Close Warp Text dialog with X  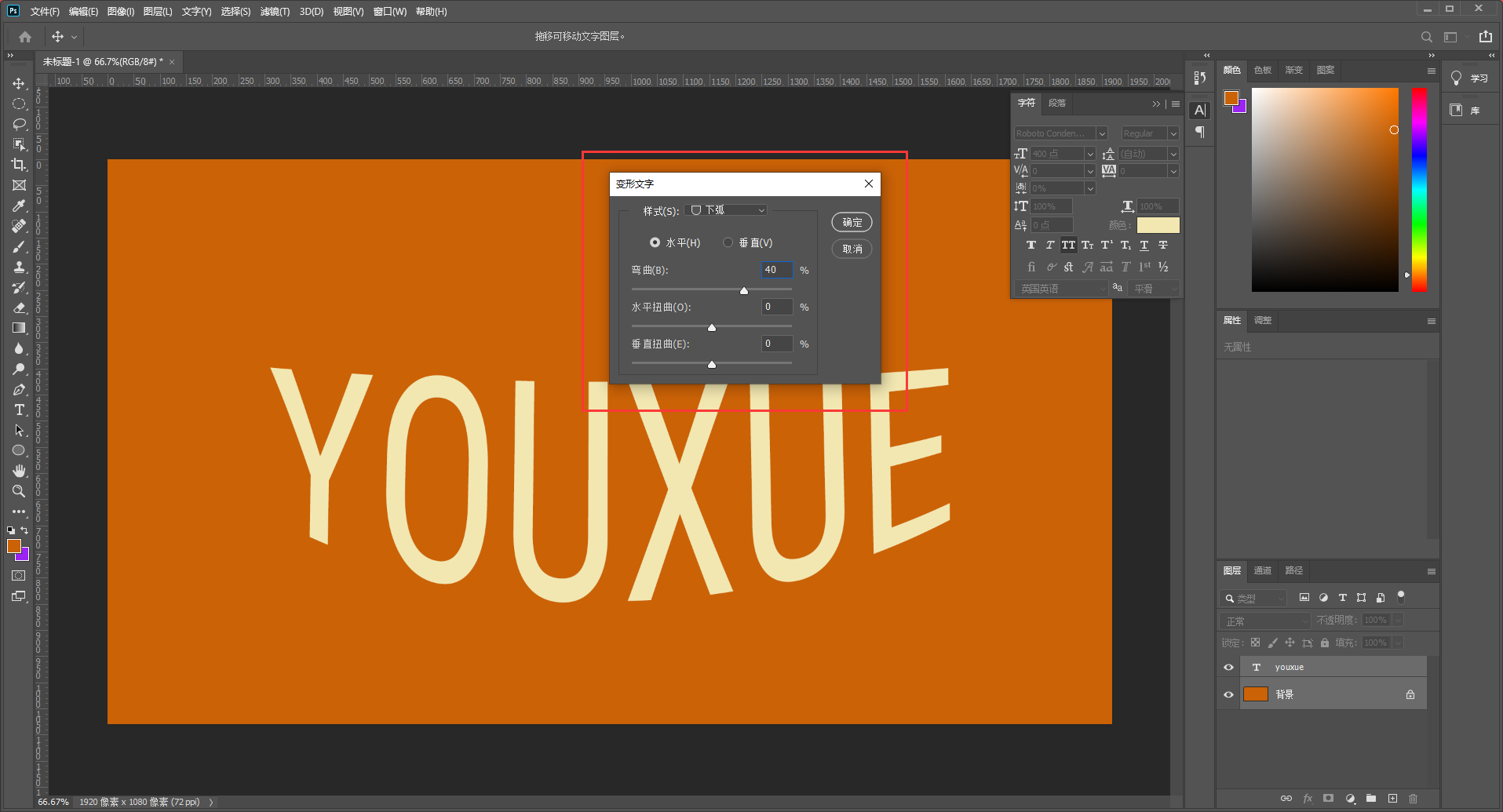coord(868,184)
